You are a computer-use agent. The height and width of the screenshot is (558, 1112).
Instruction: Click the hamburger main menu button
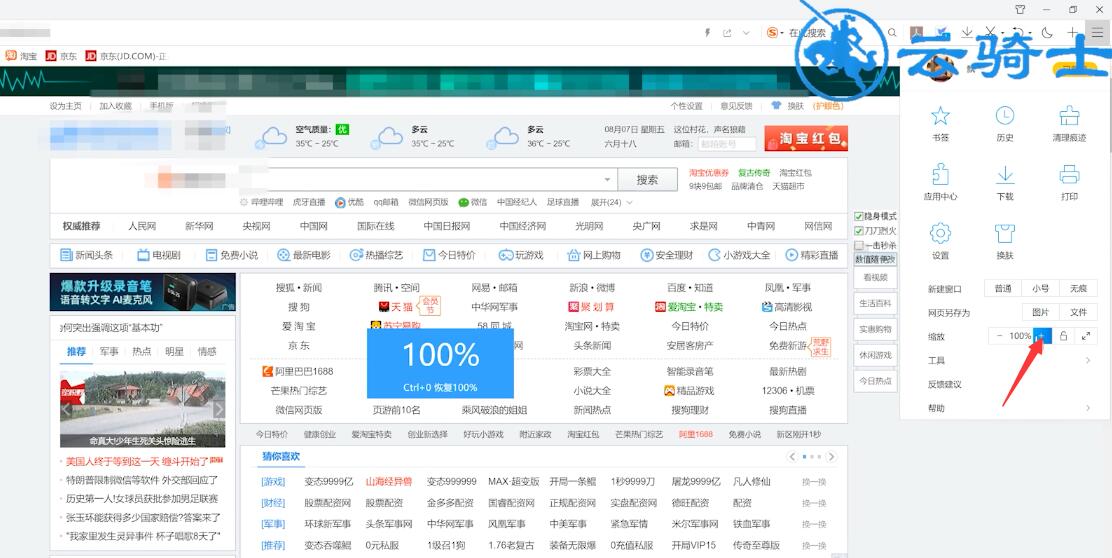1097,33
